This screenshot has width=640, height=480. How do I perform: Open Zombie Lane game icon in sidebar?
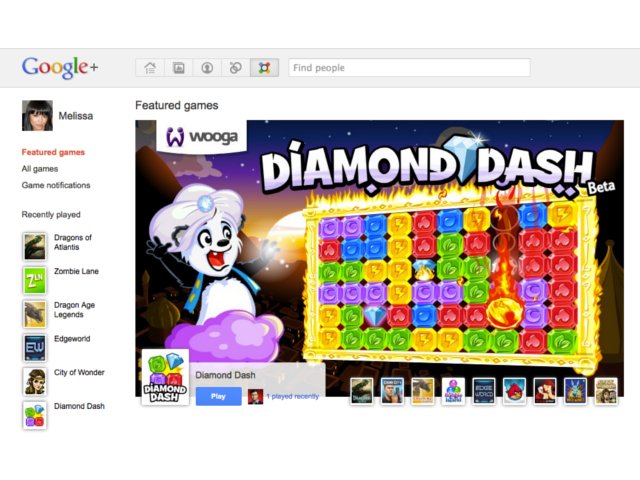[34, 280]
